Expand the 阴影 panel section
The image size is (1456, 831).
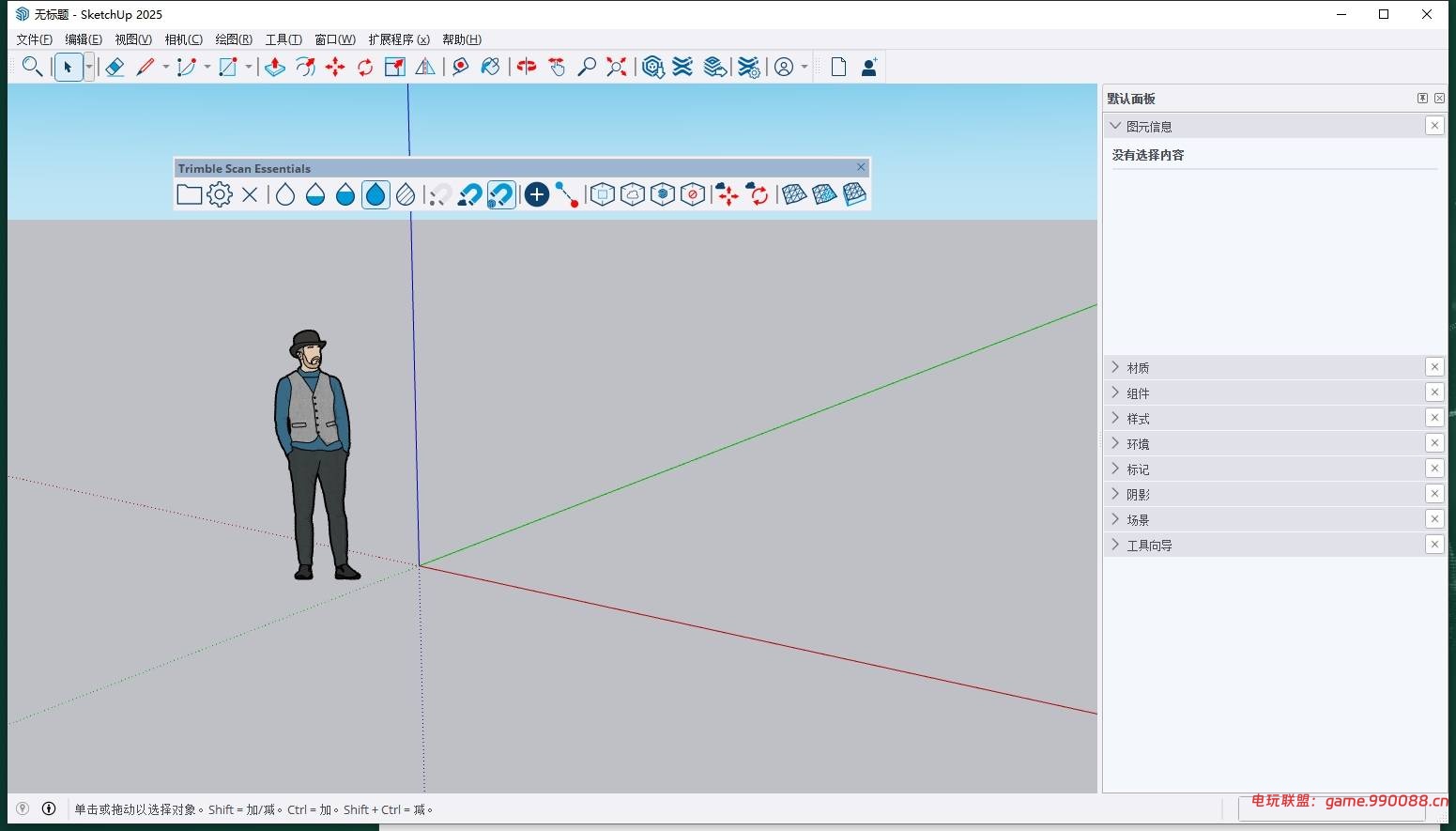(x=1137, y=494)
